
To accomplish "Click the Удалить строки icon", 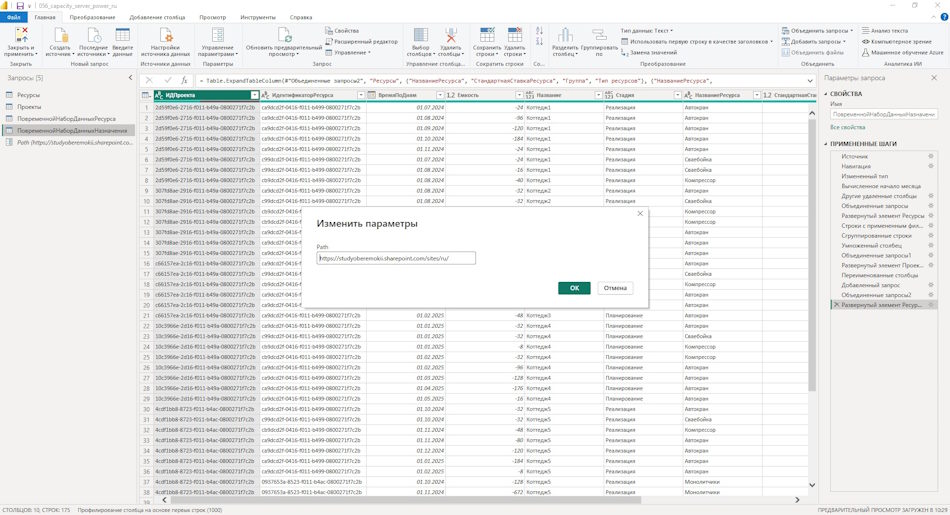I will (514, 35).
